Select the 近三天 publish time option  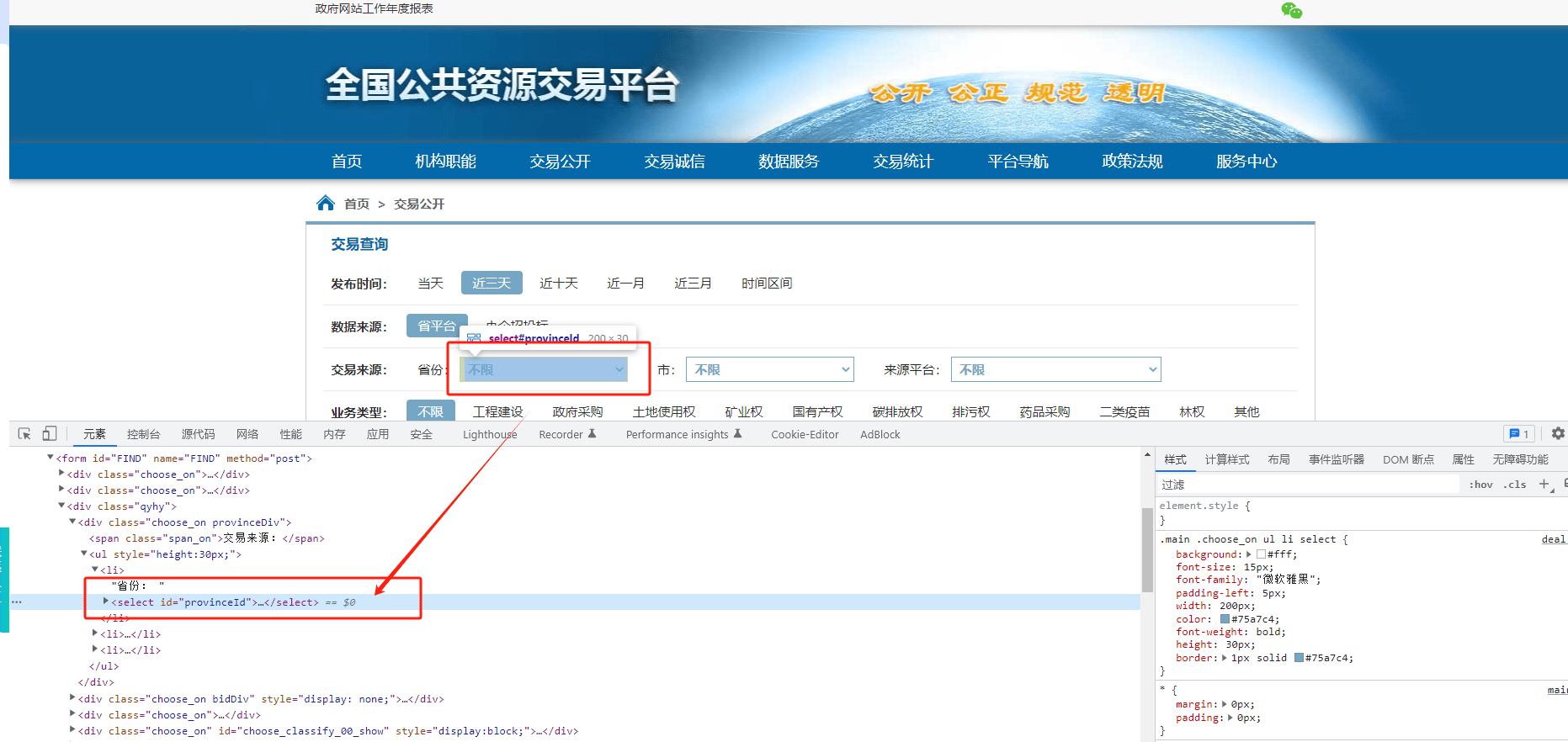[492, 284]
